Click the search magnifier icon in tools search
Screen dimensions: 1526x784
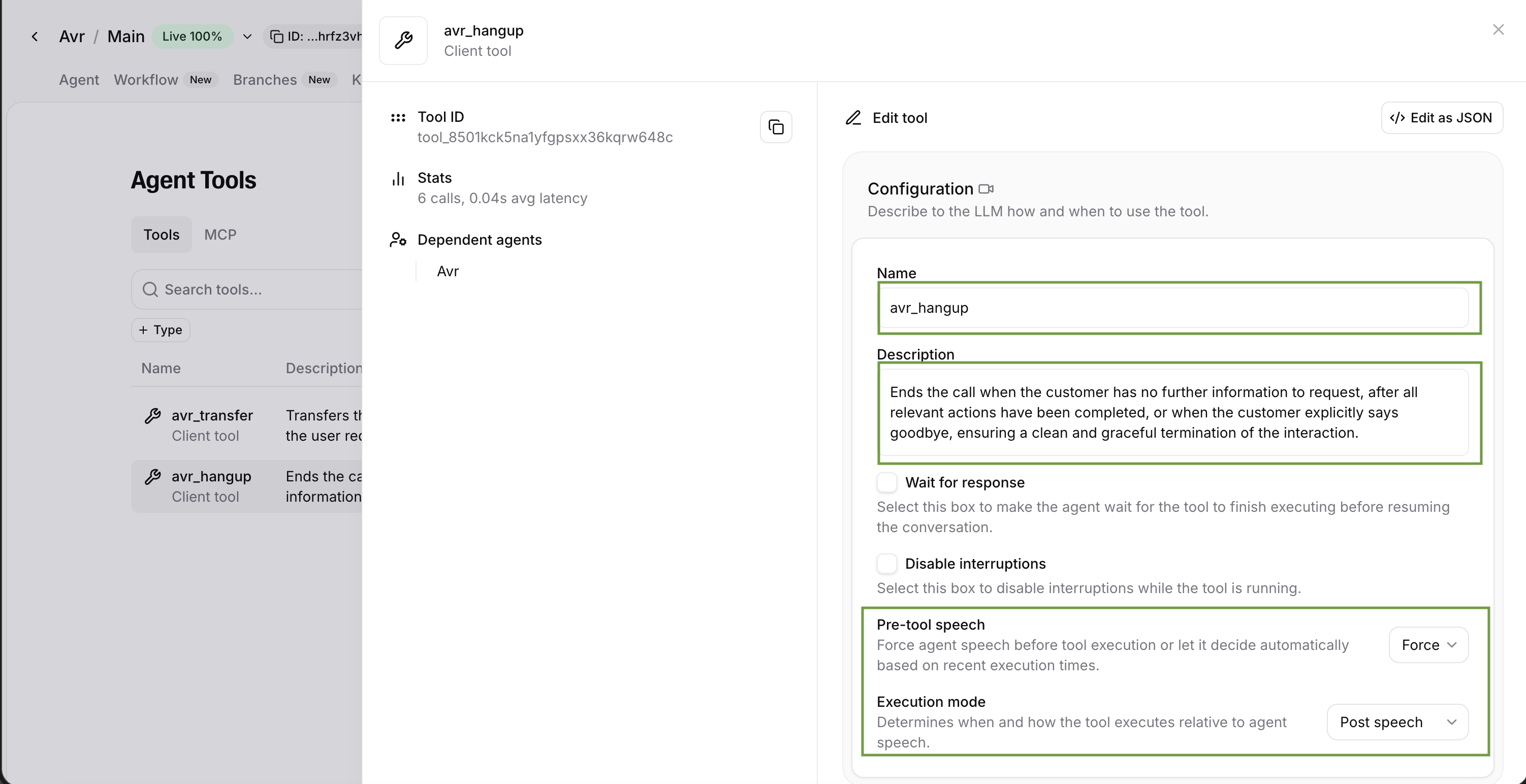150,289
